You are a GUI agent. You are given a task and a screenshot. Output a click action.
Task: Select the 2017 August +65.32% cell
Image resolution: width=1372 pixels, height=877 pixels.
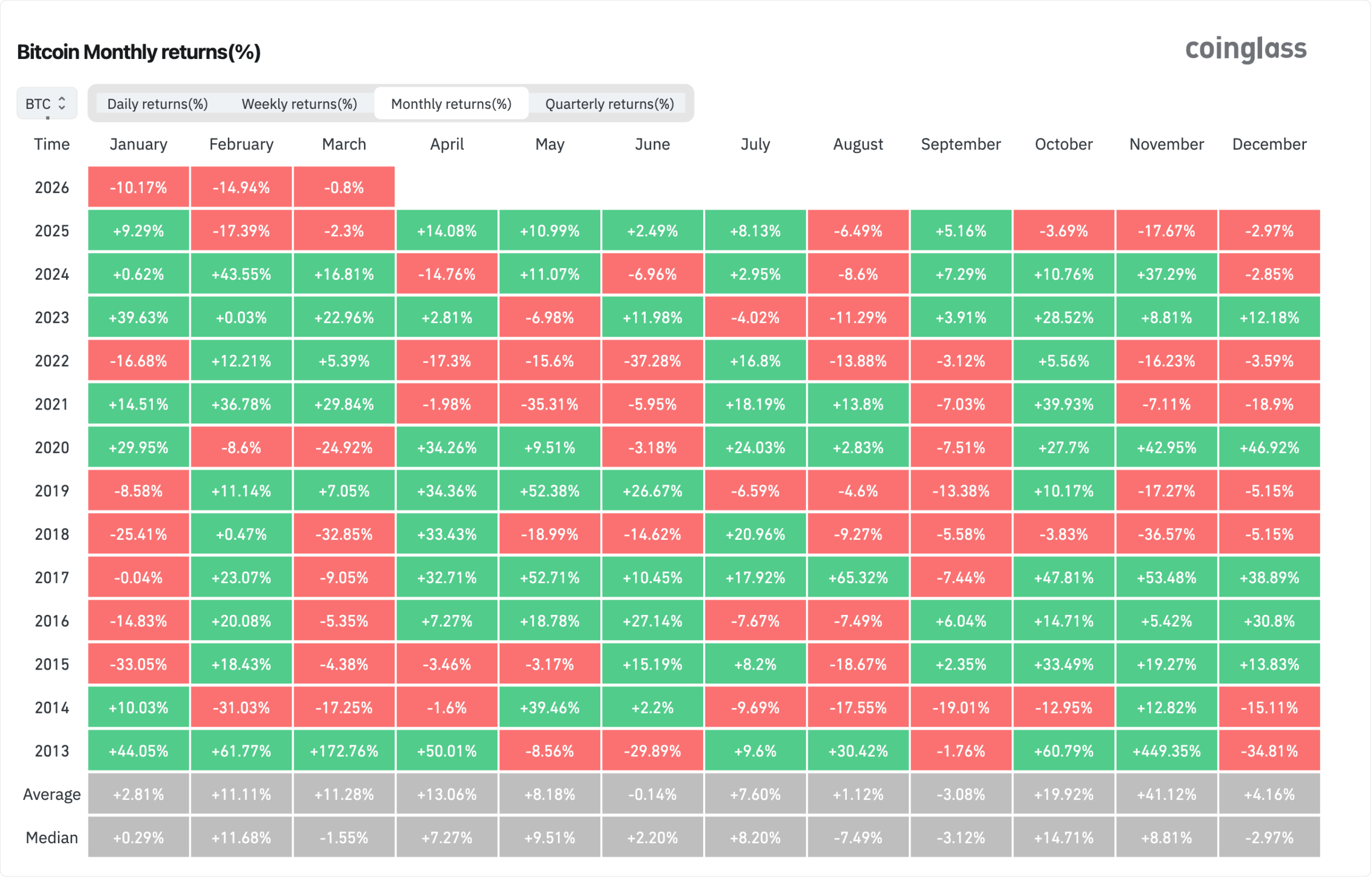point(858,577)
